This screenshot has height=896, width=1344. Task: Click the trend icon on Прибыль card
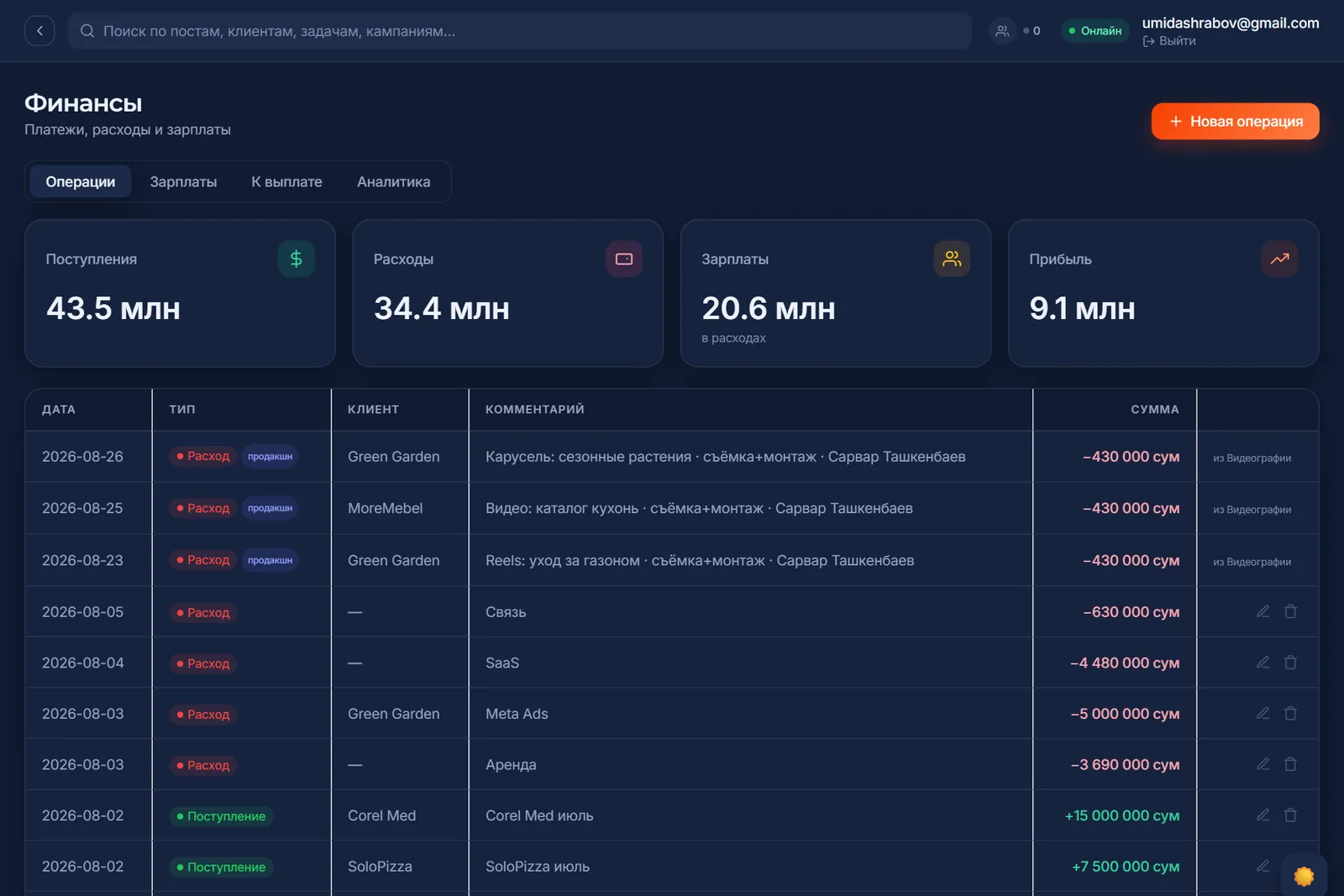1279,259
